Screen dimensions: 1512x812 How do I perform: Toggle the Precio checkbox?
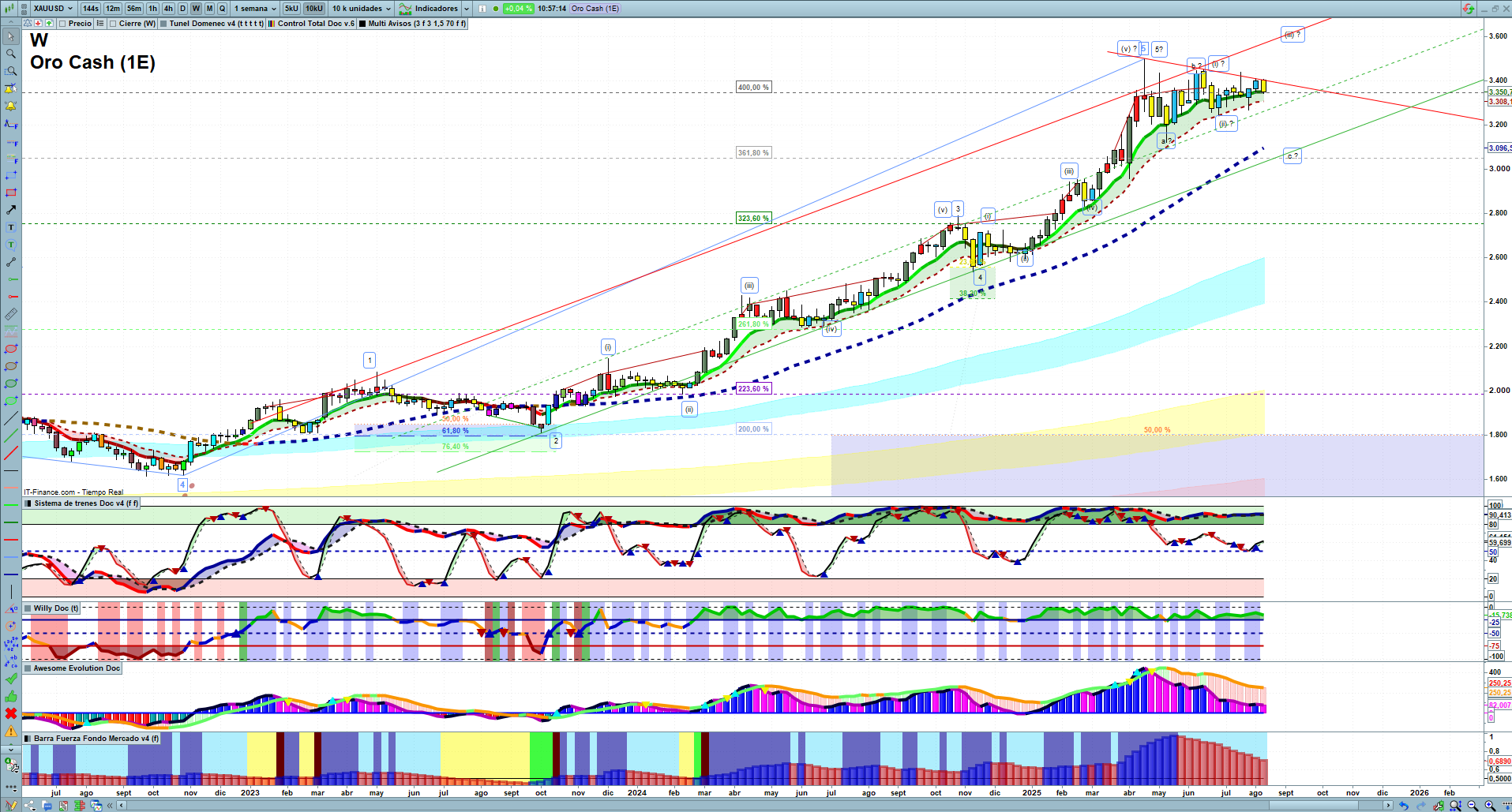(63, 24)
